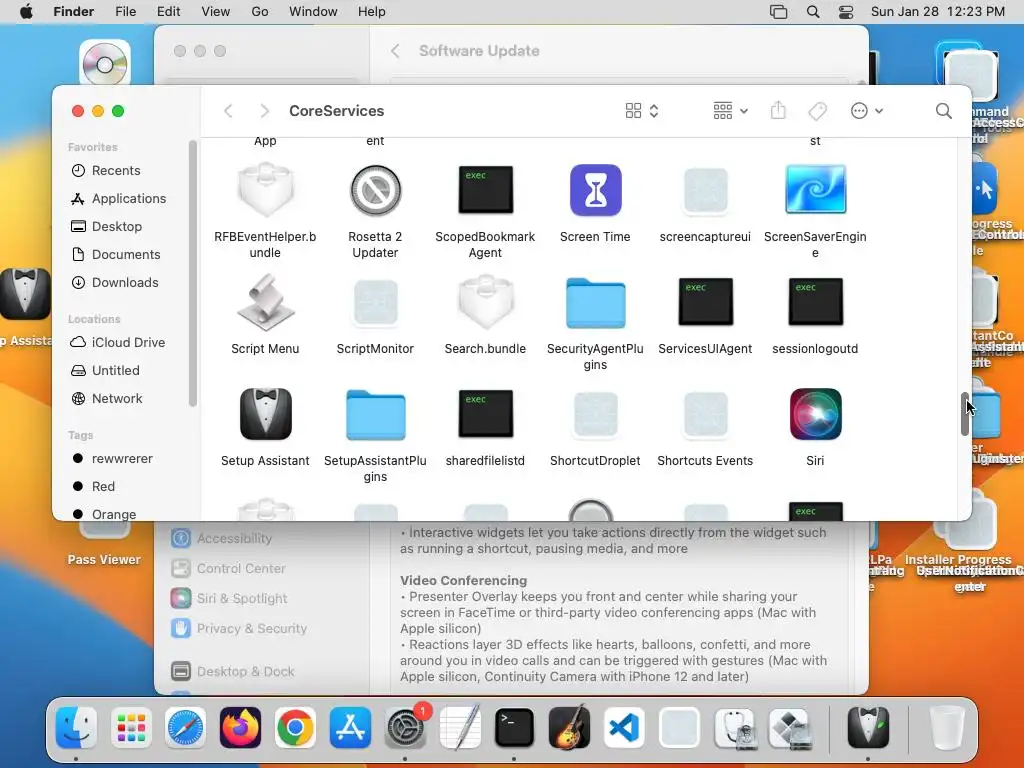Image resolution: width=1024 pixels, height=768 pixels.
Task: Select the sharedfilelistd exec file
Action: 485,413
